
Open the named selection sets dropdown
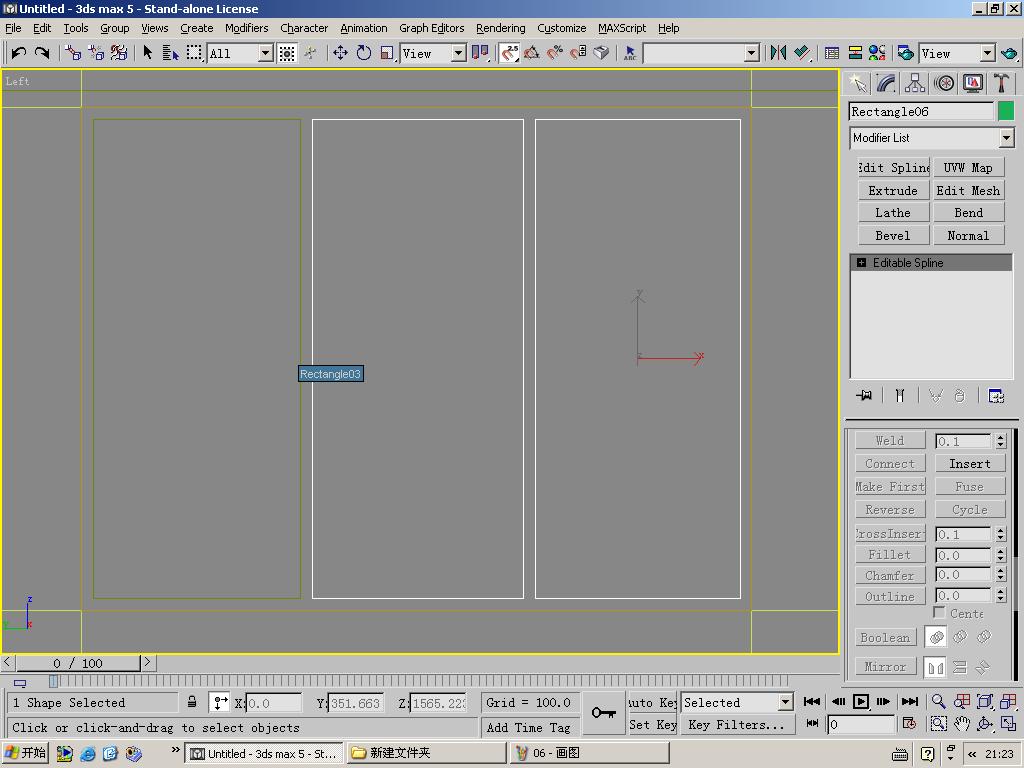(x=752, y=54)
